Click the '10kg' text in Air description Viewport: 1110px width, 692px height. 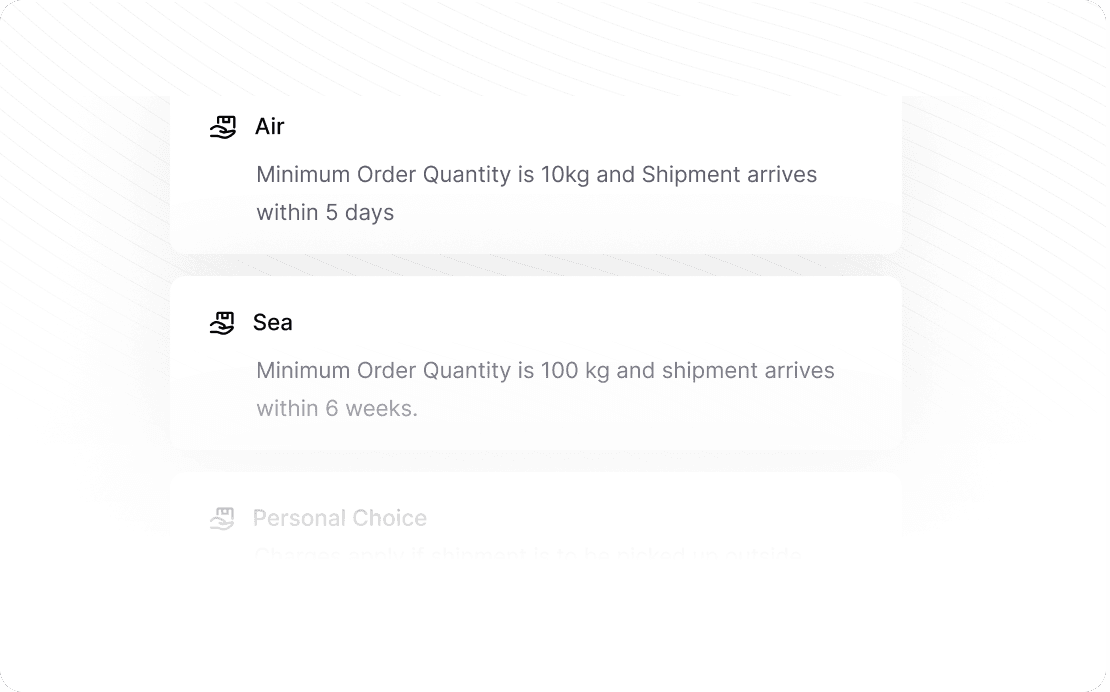565,174
